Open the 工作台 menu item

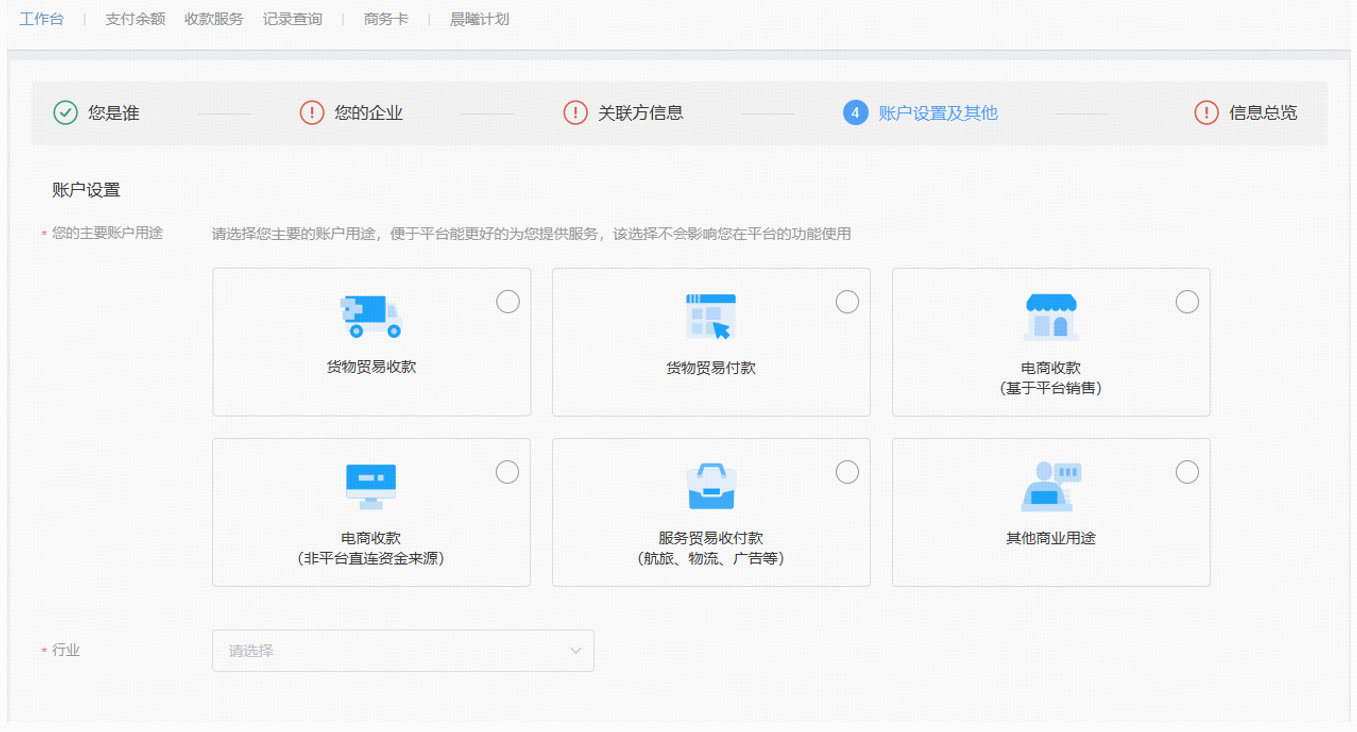pyautogui.click(x=41, y=19)
